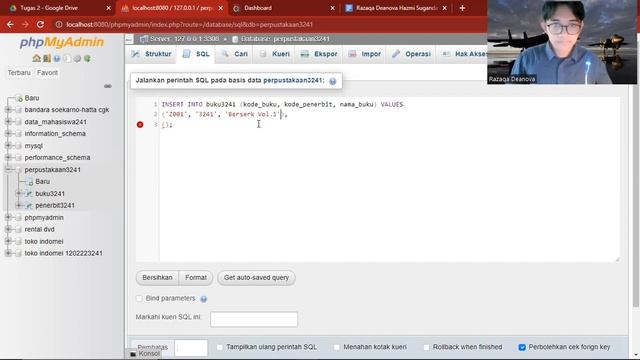The height and width of the screenshot is (360, 640).
Task: Expand the penerbit3241 table node
Action: pyautogui.click(x=18, y=205)
